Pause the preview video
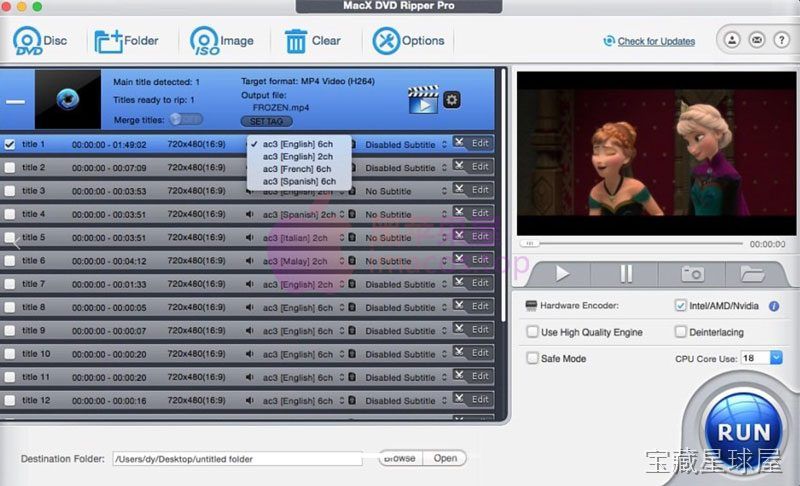Viewport: 800px width, 486px height. coord(626,274)
